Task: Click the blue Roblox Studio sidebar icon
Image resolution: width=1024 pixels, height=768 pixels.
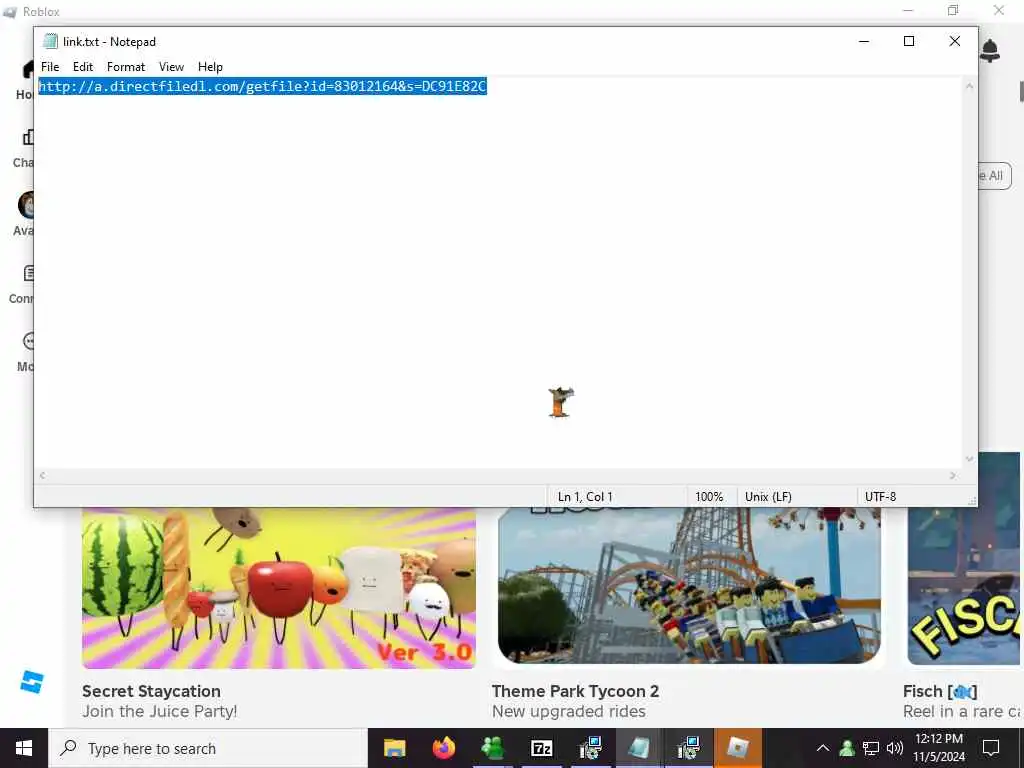Action: point(31,682)
